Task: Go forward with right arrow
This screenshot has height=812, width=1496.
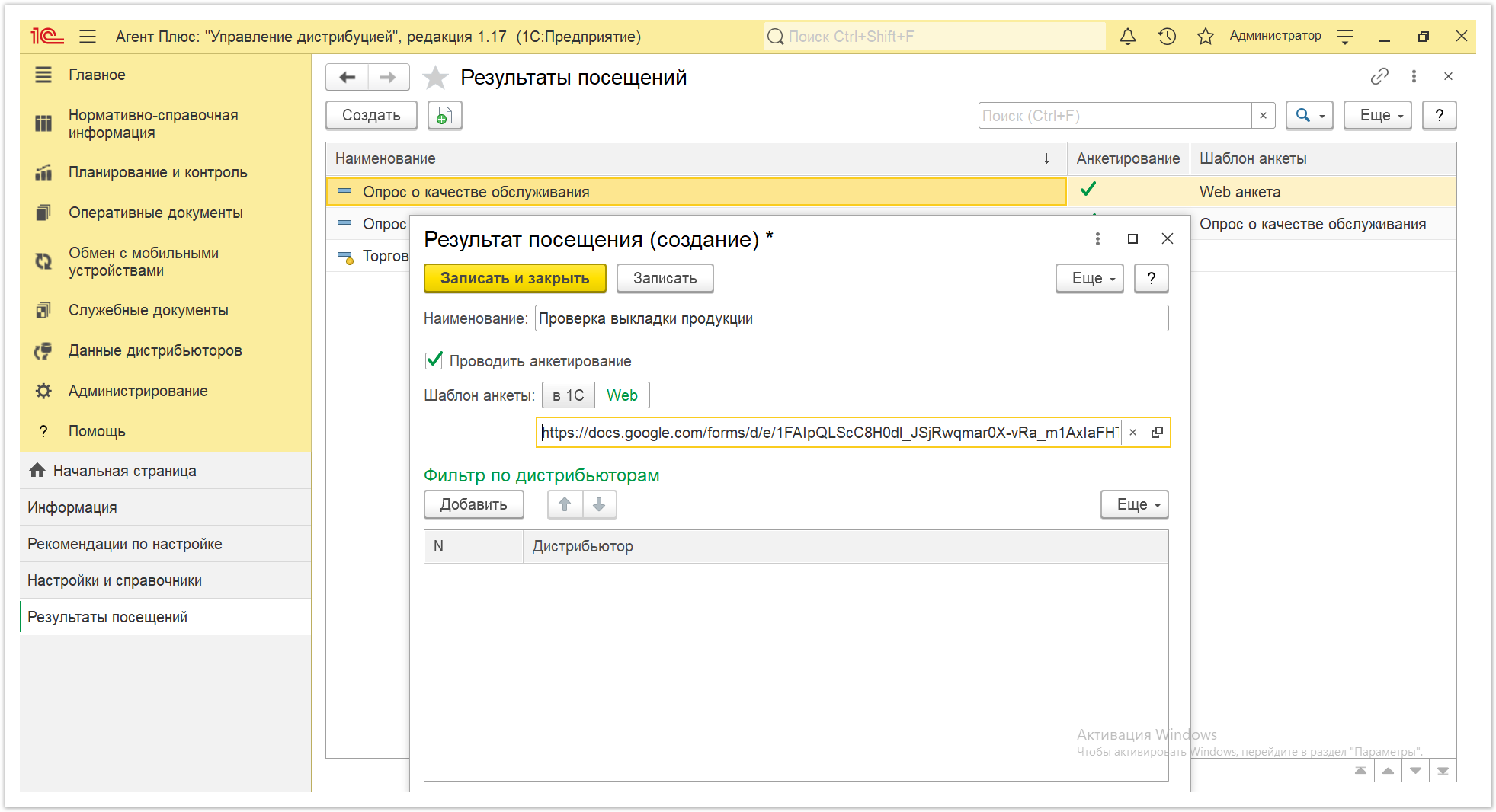Action: point(388,77)
